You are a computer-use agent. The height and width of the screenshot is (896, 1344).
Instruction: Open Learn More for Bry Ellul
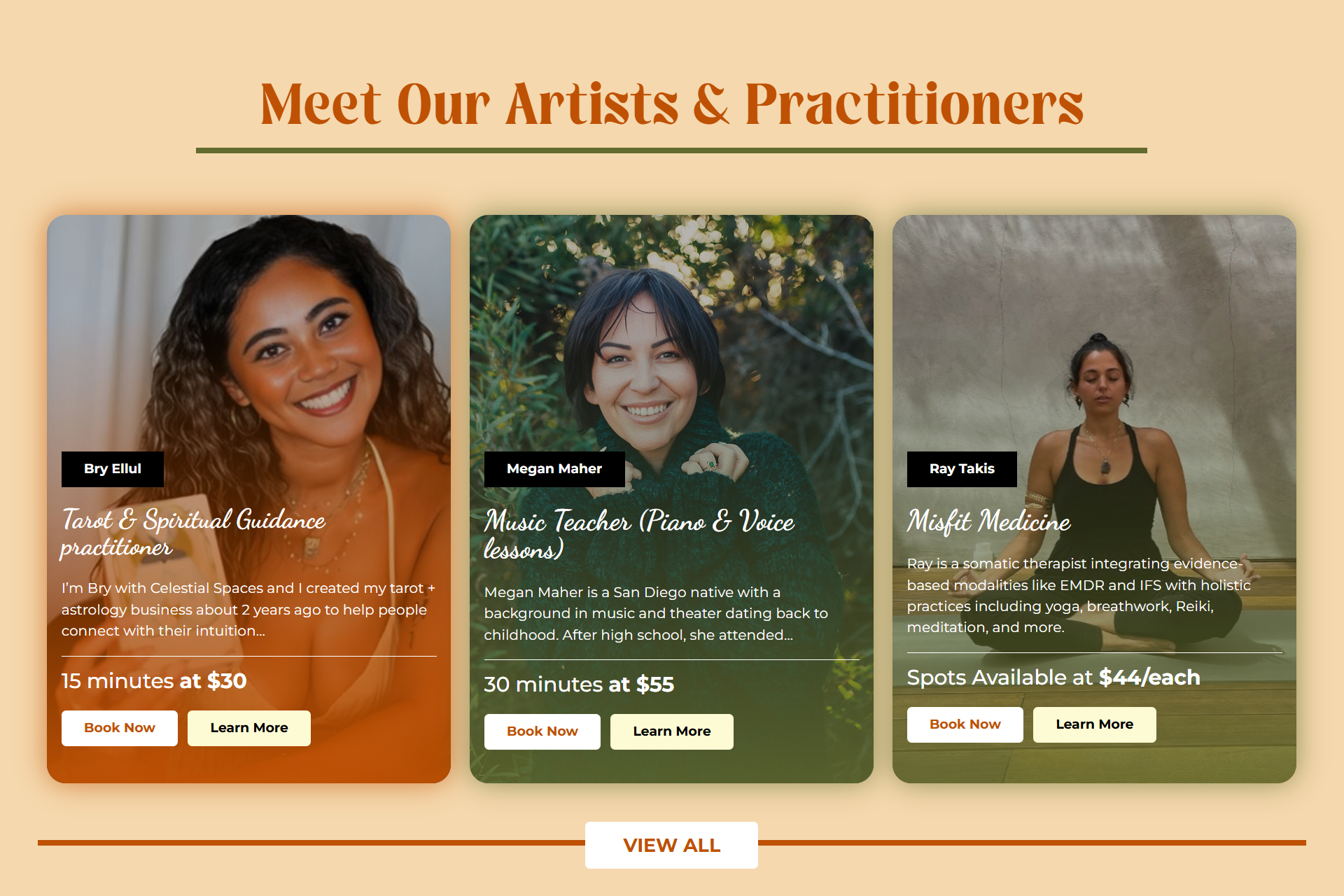pyautogui.click(x=249, y=728)
